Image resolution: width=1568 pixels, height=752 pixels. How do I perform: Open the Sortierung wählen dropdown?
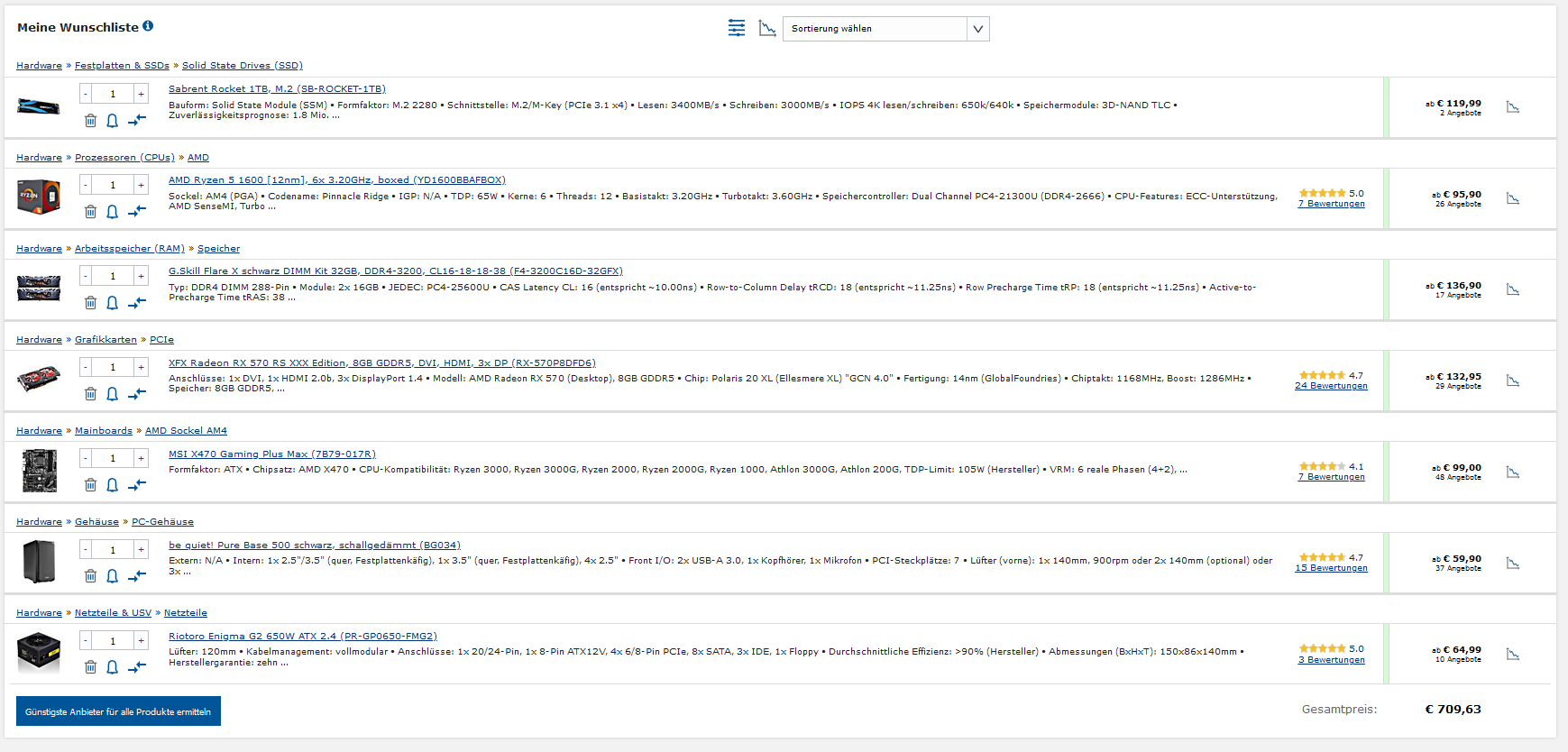tap(885, 29)
